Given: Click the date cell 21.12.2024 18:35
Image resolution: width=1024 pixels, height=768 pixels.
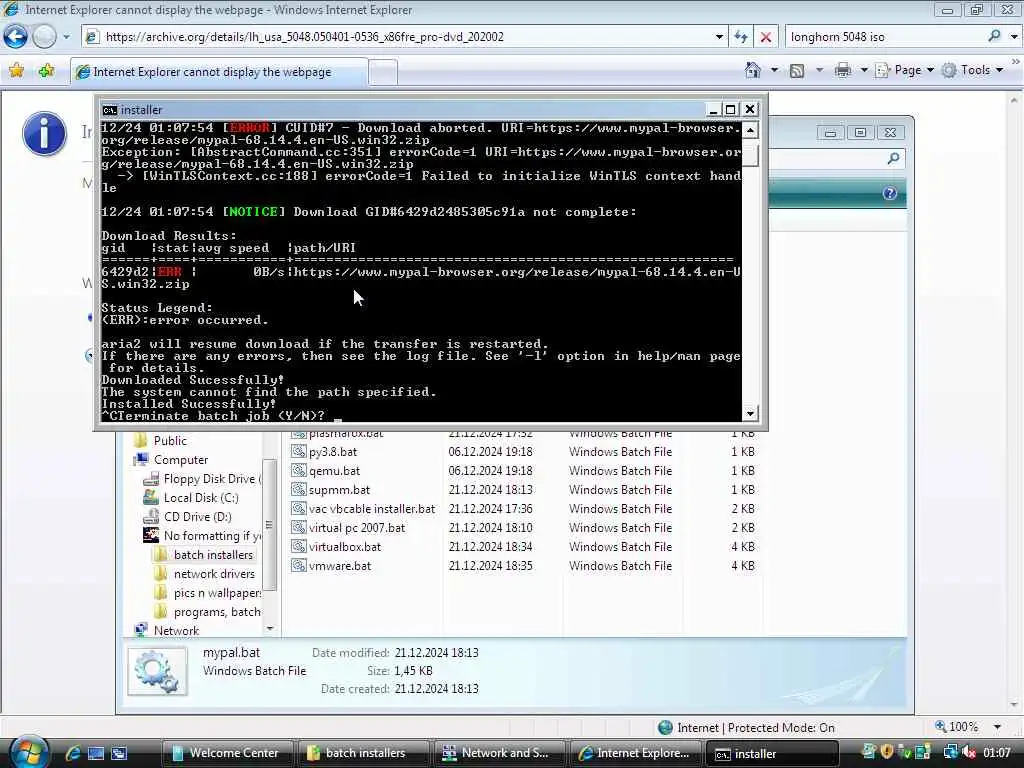Looking at the screenshot, I should 490,566.
